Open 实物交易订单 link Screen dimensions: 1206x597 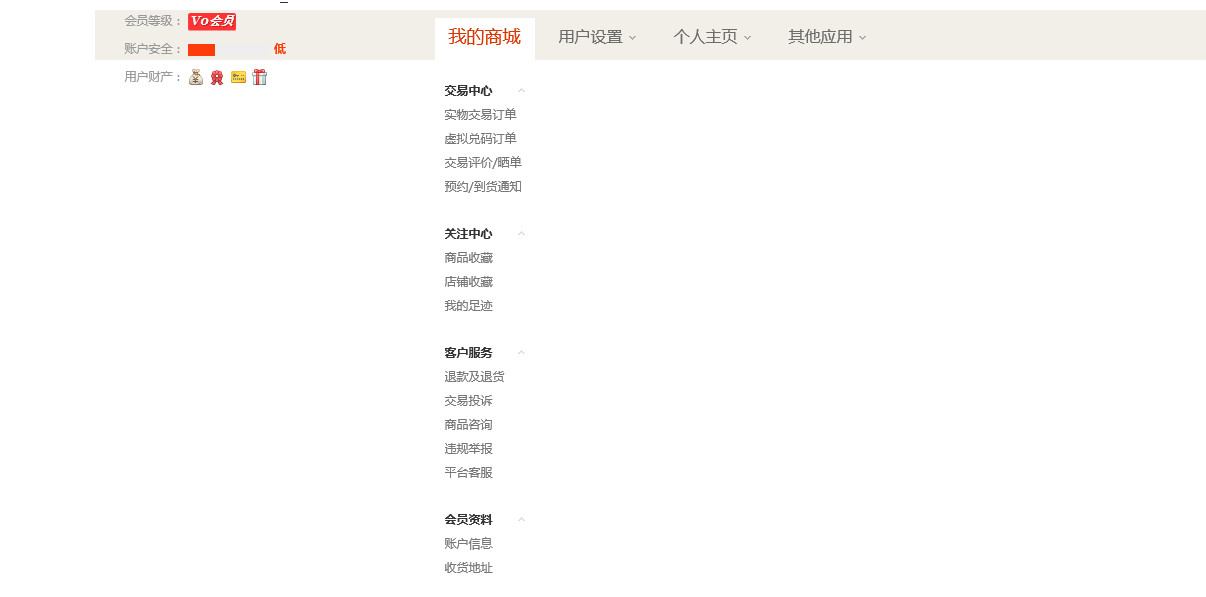(x=481, y=115)
